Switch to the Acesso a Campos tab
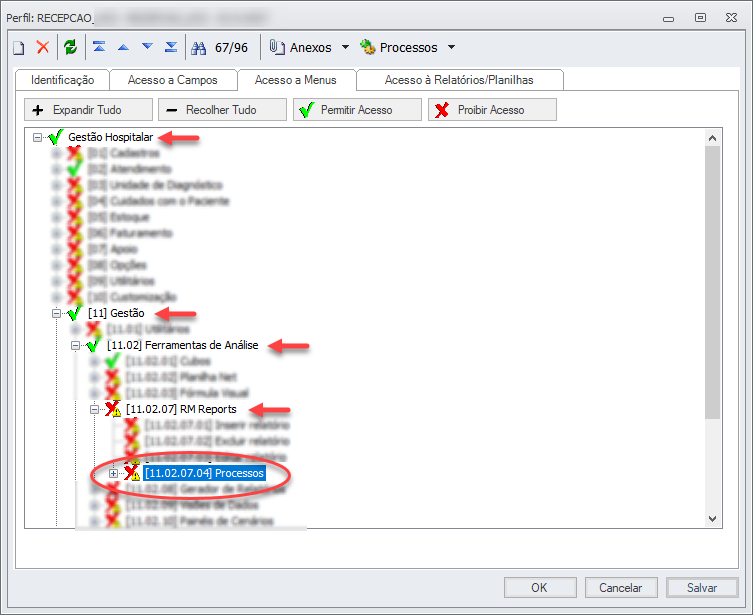753x615 pixels. (x=173, y=80)
